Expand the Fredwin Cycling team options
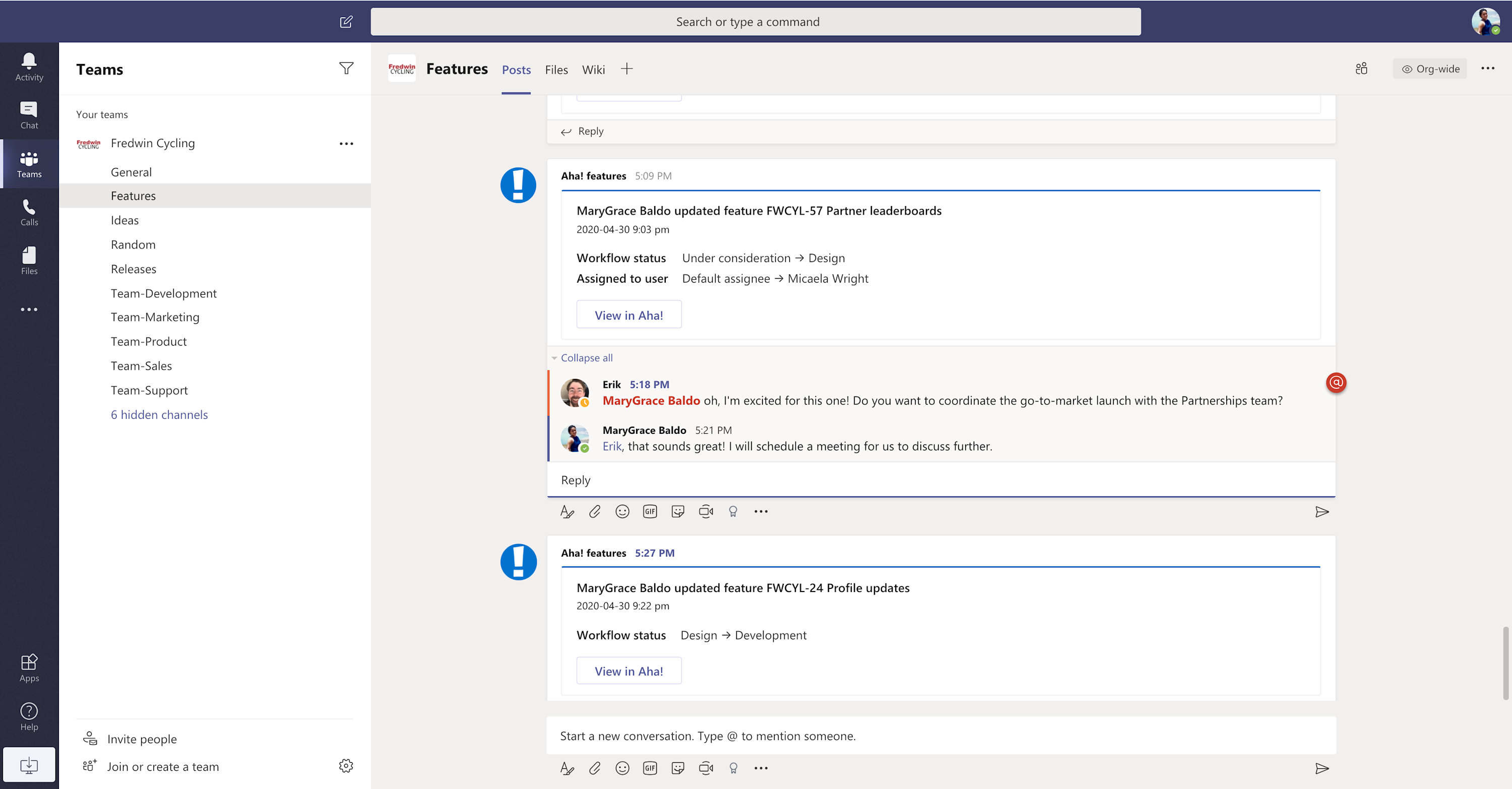 click(346, 143)
